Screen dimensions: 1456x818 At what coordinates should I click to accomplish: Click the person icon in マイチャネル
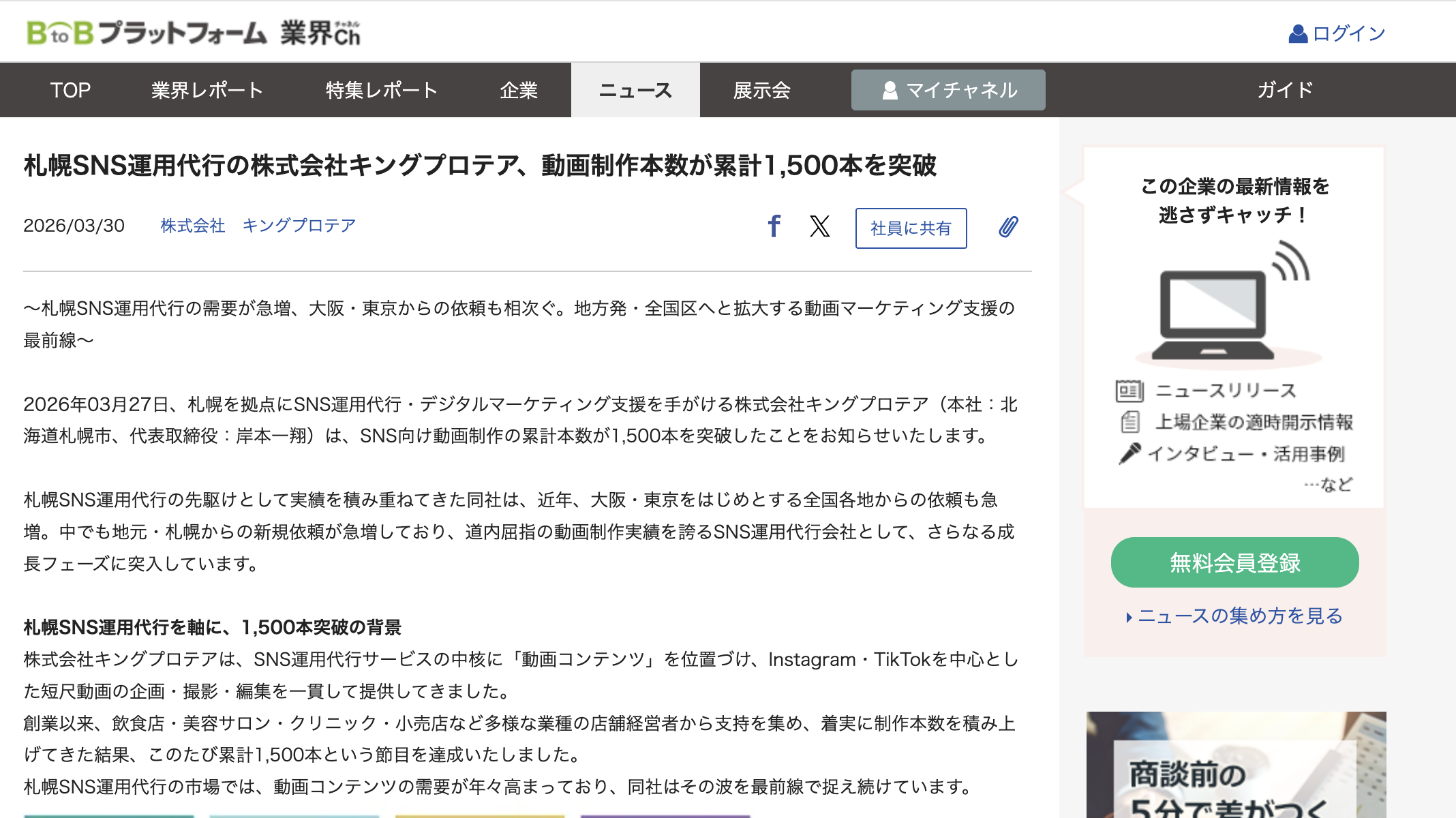tap(890, 91)
